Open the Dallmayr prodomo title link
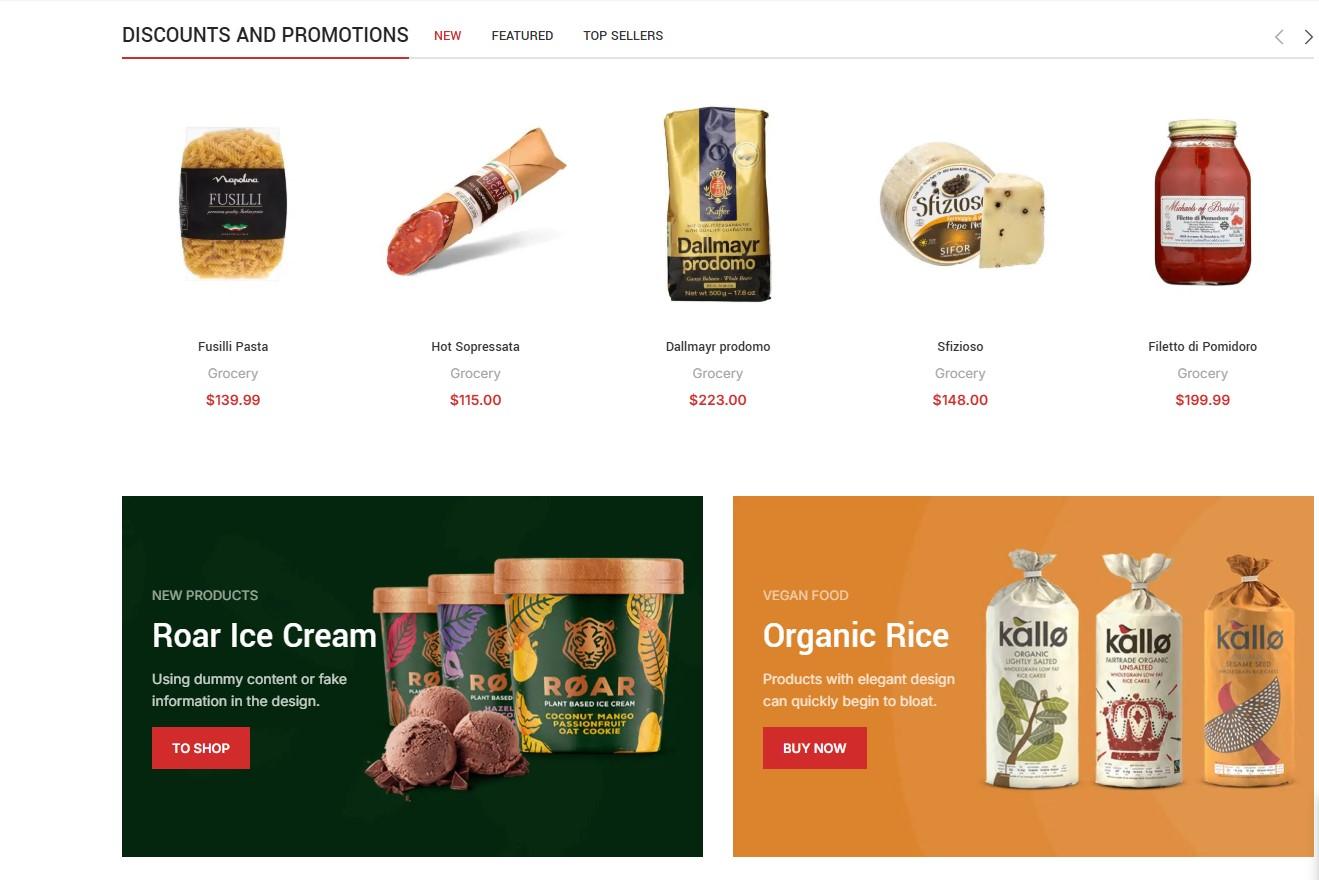1319x880 pixels. click(x=718, y=347)
